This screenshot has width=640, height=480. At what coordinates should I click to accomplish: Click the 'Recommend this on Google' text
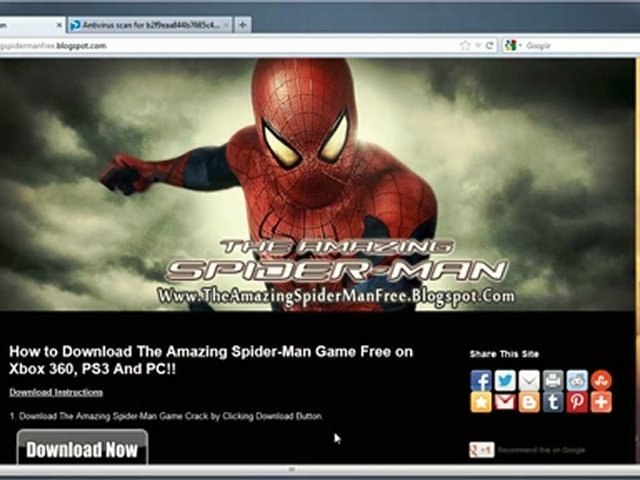(541, 450)
